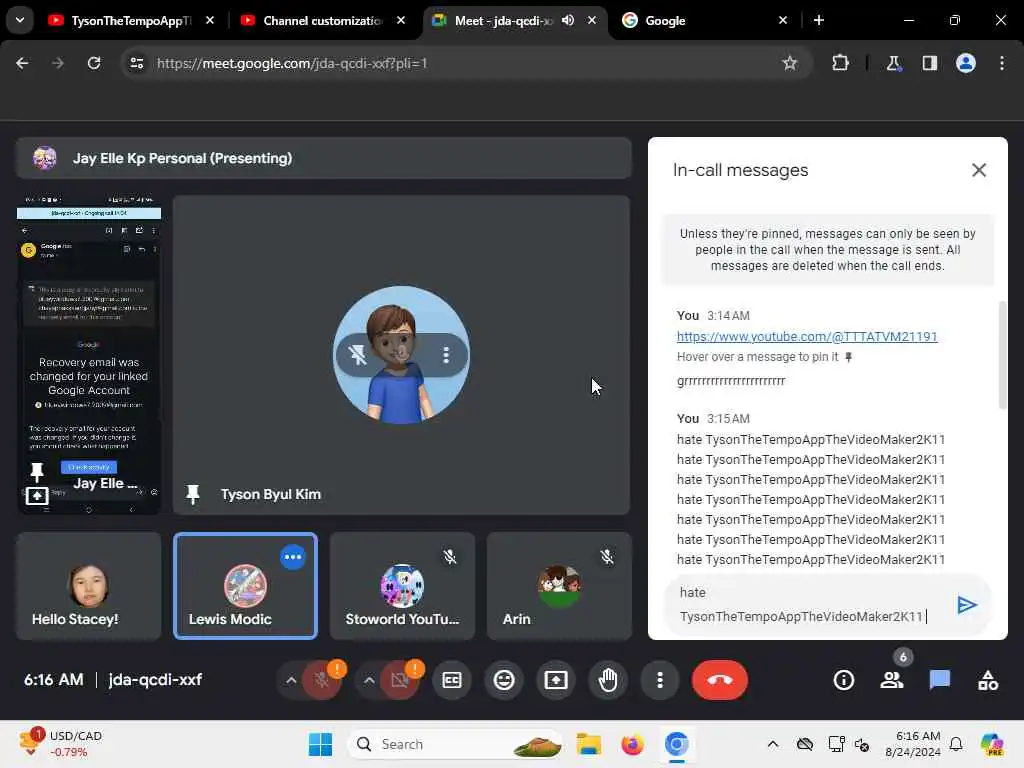Open Chrome Labs flask icon
This screenshot has width=1024, height=768.
tap(893, 63)
